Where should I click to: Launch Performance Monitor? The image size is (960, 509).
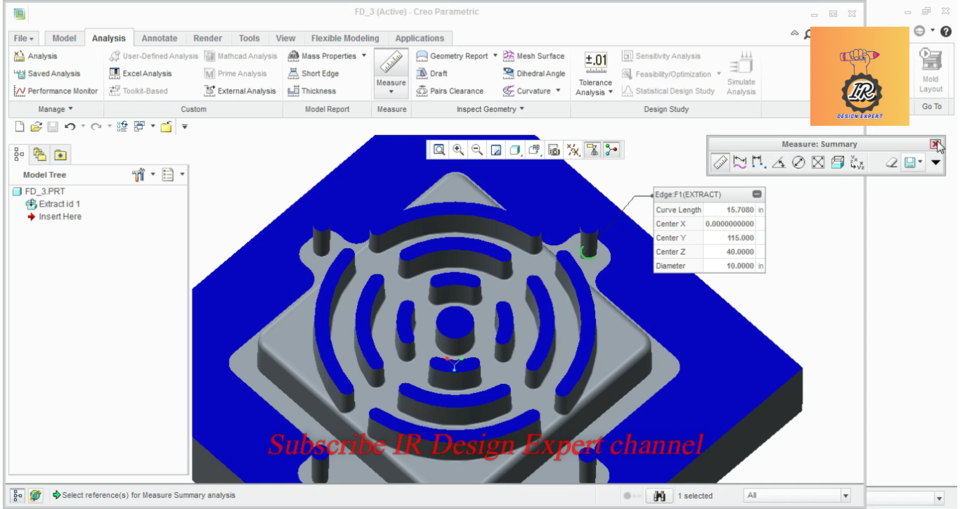point(56,91)
